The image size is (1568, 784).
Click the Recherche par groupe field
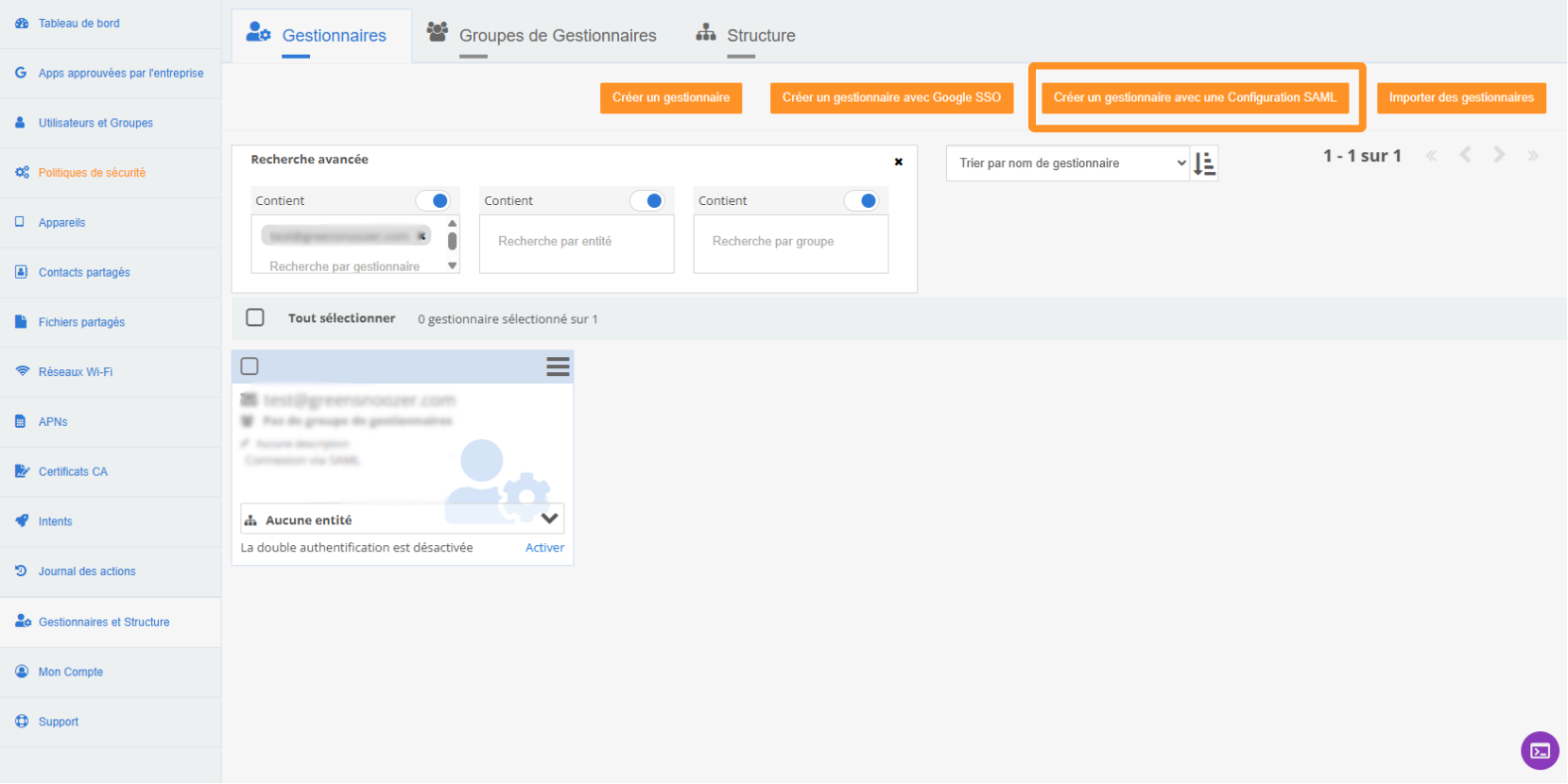(790, 242)
